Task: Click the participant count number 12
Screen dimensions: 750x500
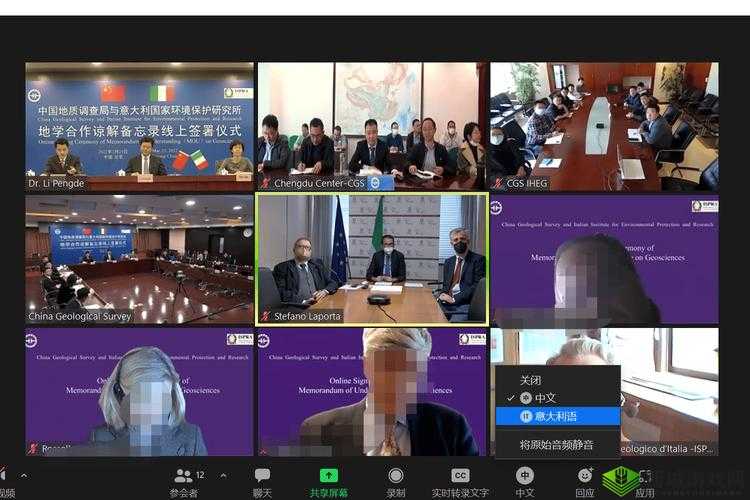Action: pyautogui.click(x=200, y=474)
